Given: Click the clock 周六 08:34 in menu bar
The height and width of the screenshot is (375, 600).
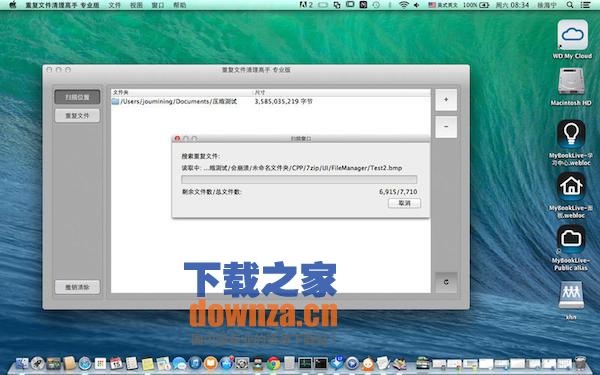Looking at the screenshot, I should coord(512,5).
